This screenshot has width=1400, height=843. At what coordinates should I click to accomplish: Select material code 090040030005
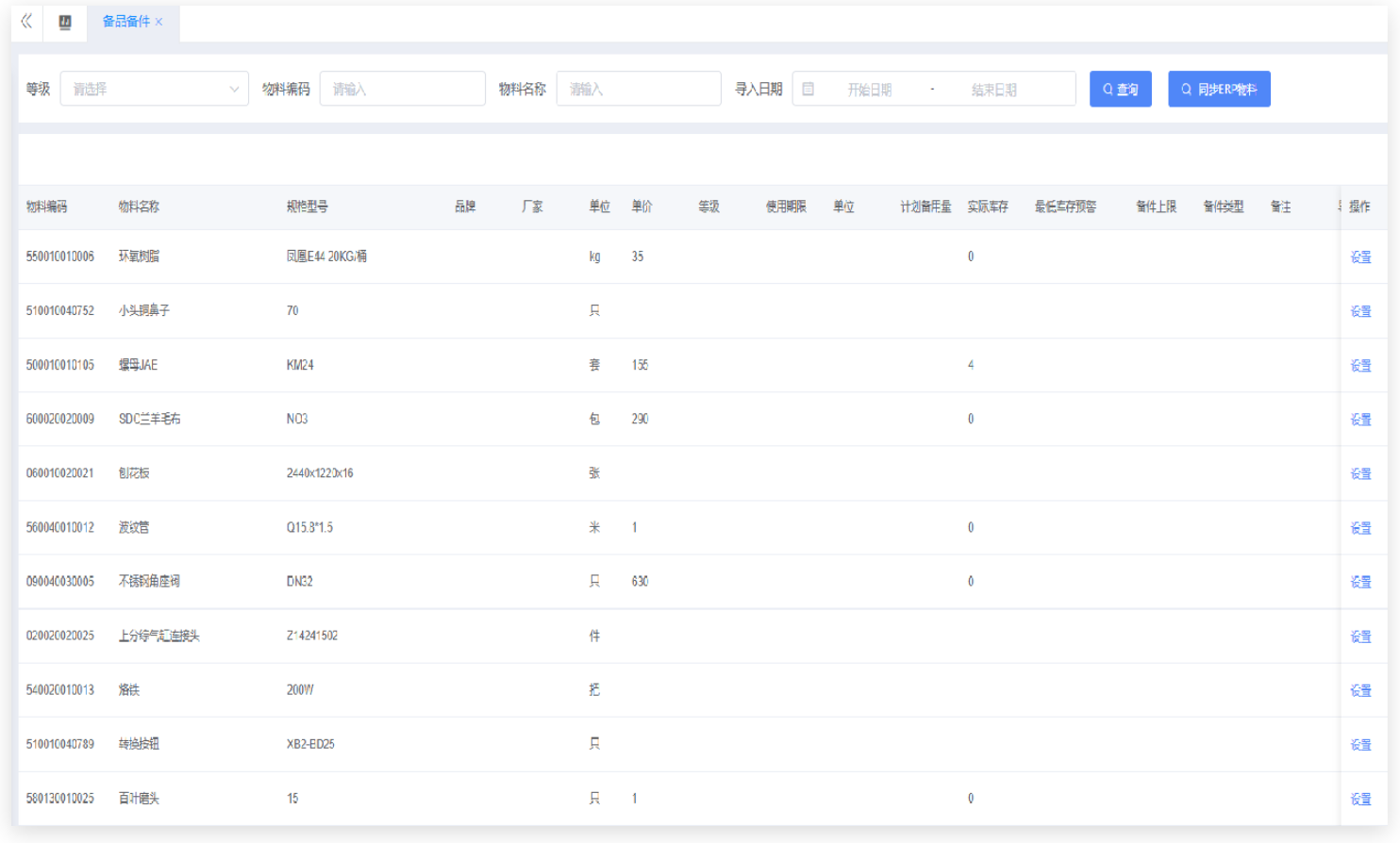(x=60, y=582)
